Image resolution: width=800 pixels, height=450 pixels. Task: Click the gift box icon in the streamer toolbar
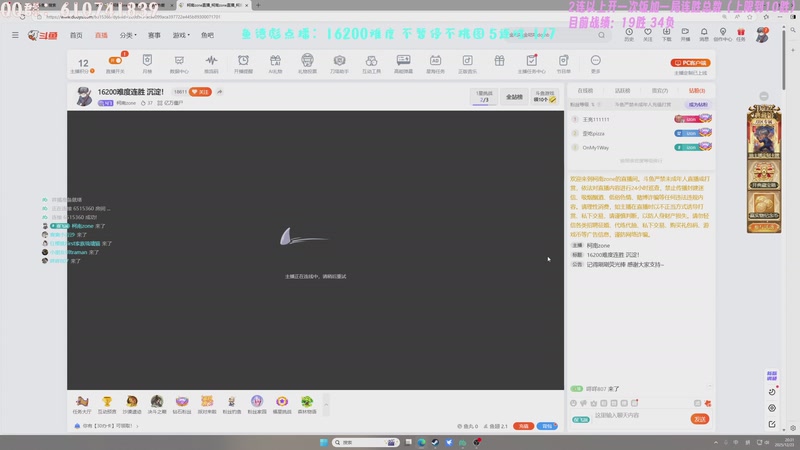pos(499,60)
